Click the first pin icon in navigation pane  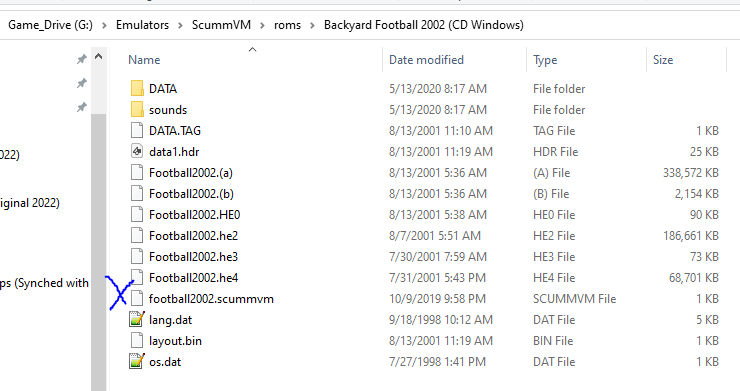tap(82, 59)
